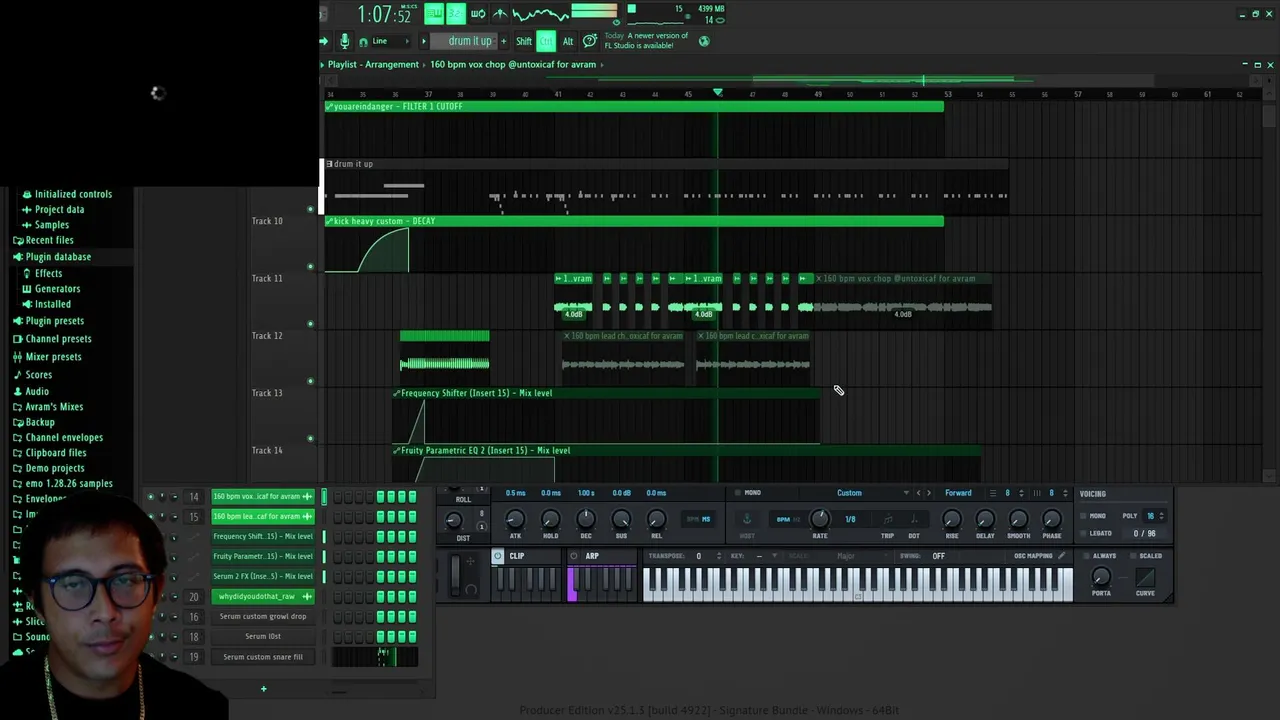The height and width of the screenshot is (720, 1280).
Task: Adjust the PORTA knob
Action: pos(1101,577)
